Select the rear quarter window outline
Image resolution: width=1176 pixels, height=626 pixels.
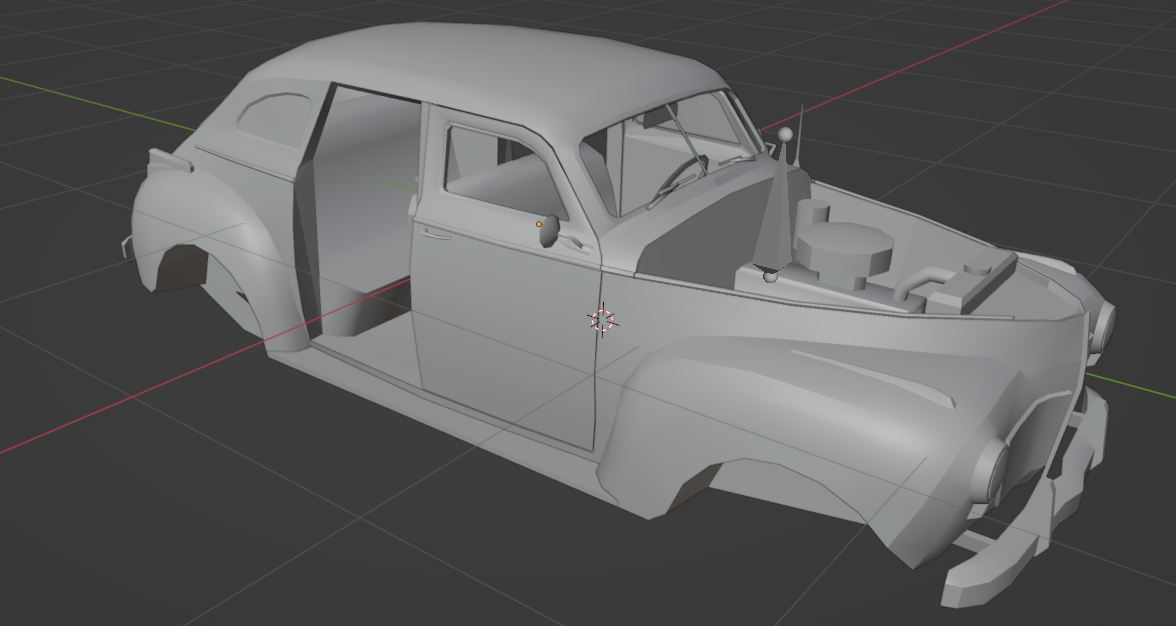(x=272, y=121)
